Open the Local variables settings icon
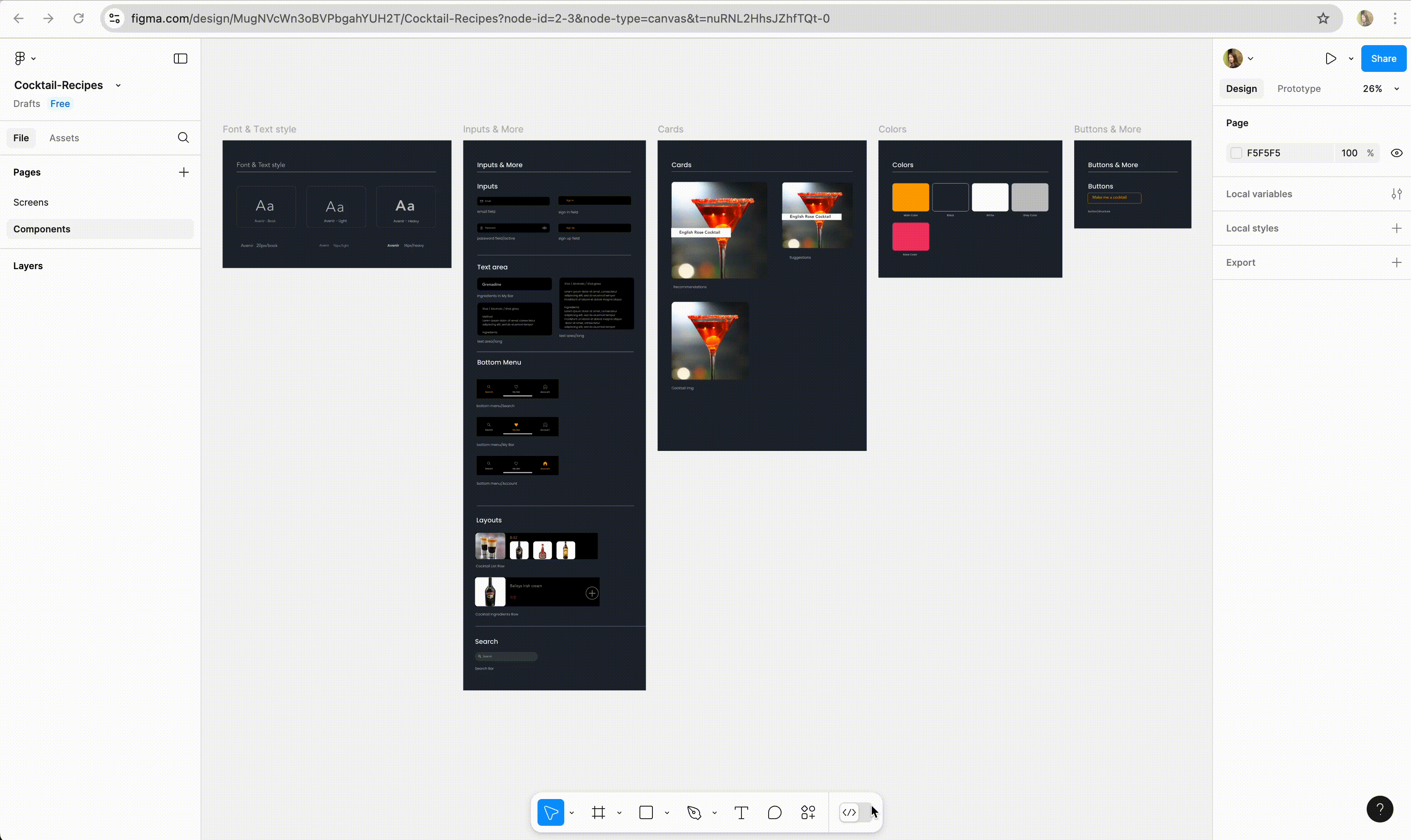The image size is (1411, 840). tap(1396, 194)
